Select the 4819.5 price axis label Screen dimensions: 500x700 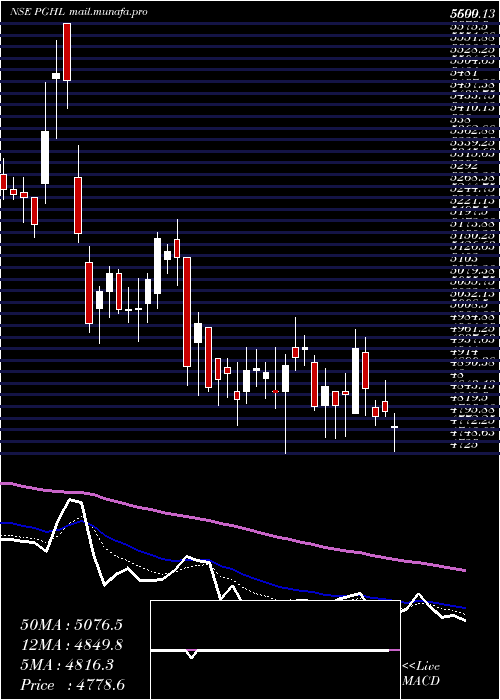pyautogui.click(x=468, y=397)
